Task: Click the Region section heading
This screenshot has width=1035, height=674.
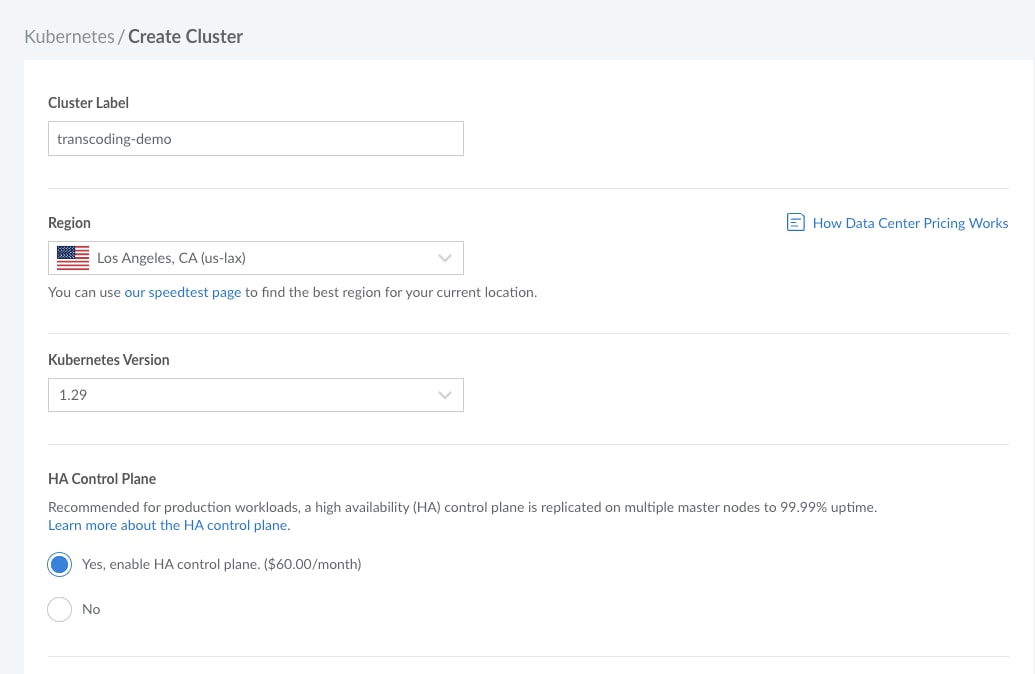Action: tap(69, 223)
